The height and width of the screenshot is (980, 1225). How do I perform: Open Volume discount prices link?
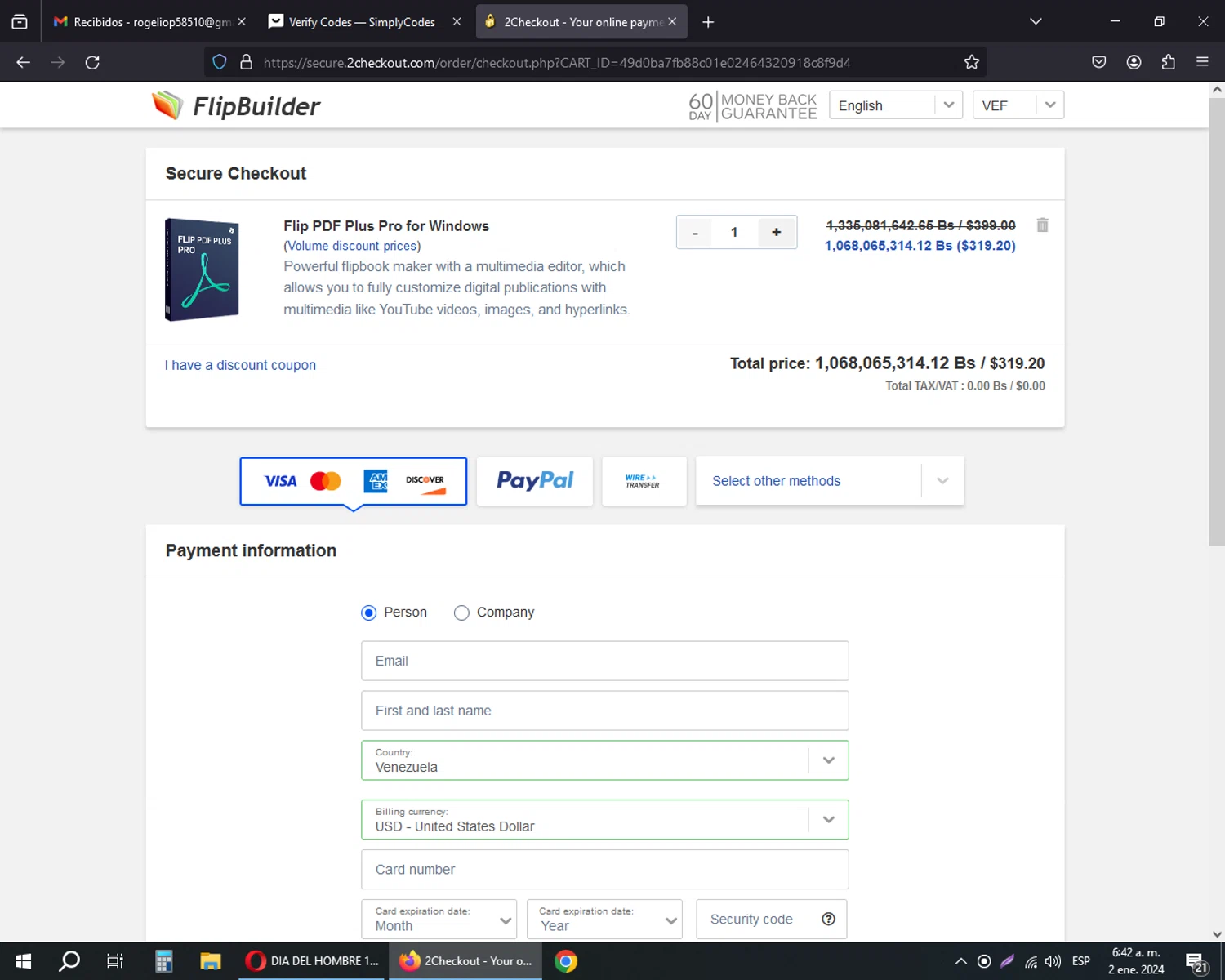tap(352, 246)
